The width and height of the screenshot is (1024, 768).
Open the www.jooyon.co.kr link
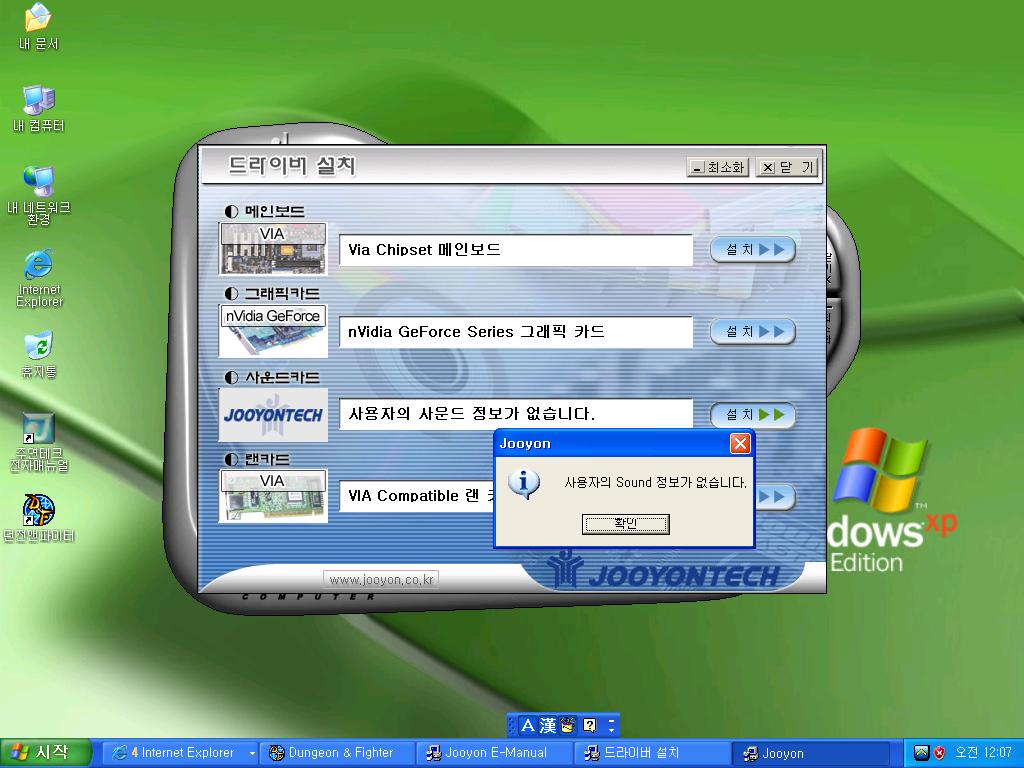pyautogui.click(x=381, y=579)
